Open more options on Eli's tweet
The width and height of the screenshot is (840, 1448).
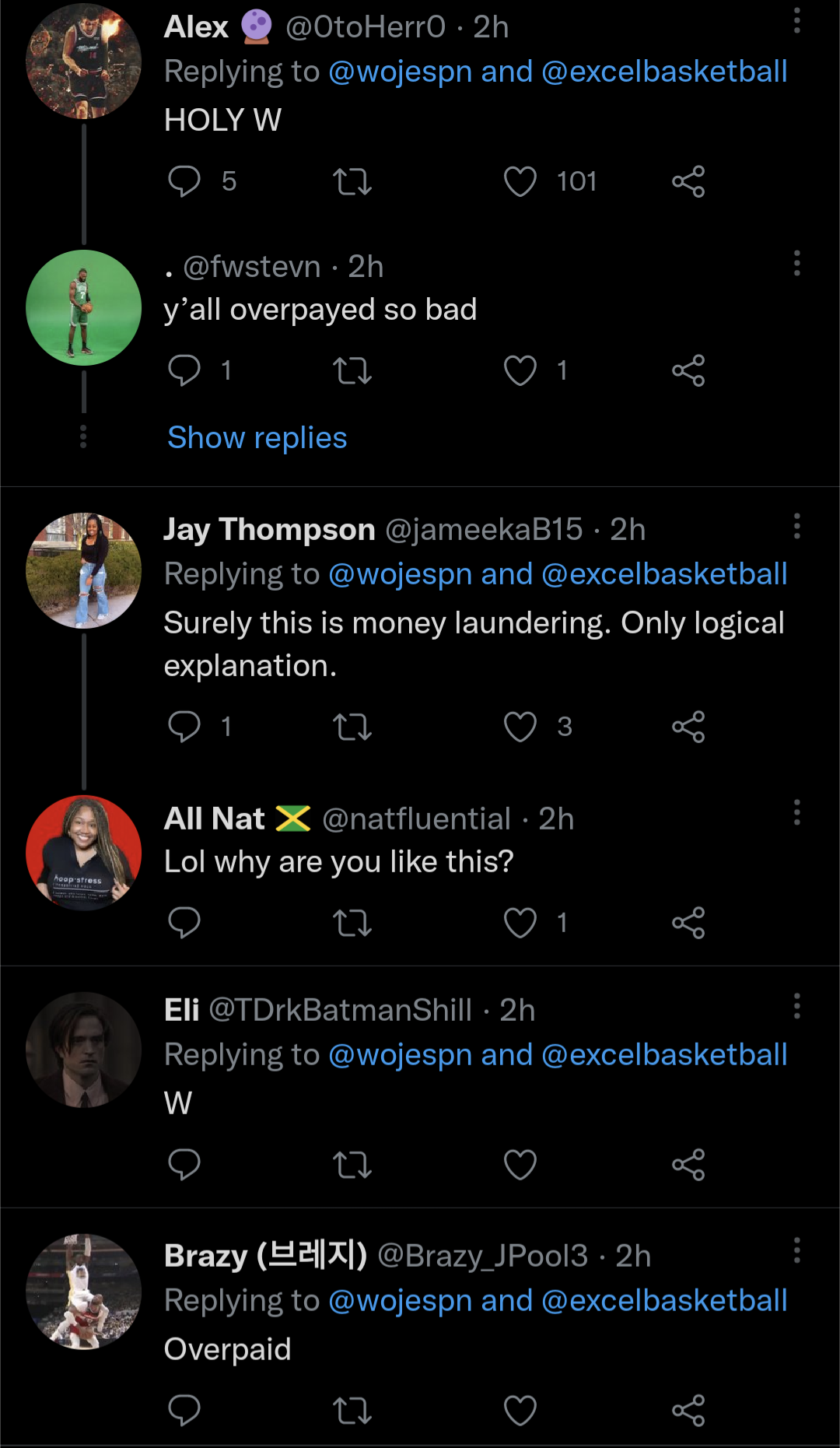(x=796, y=1007)
